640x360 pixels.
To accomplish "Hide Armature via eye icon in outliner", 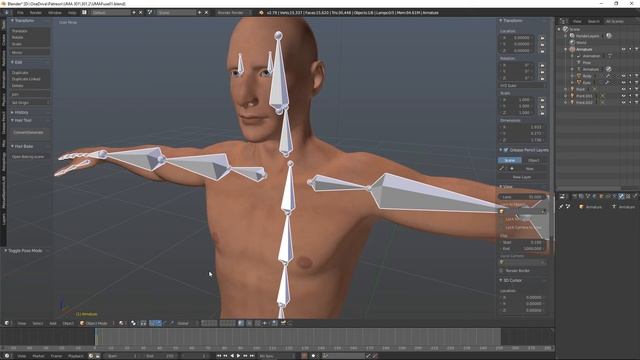I will click(624, 49).
